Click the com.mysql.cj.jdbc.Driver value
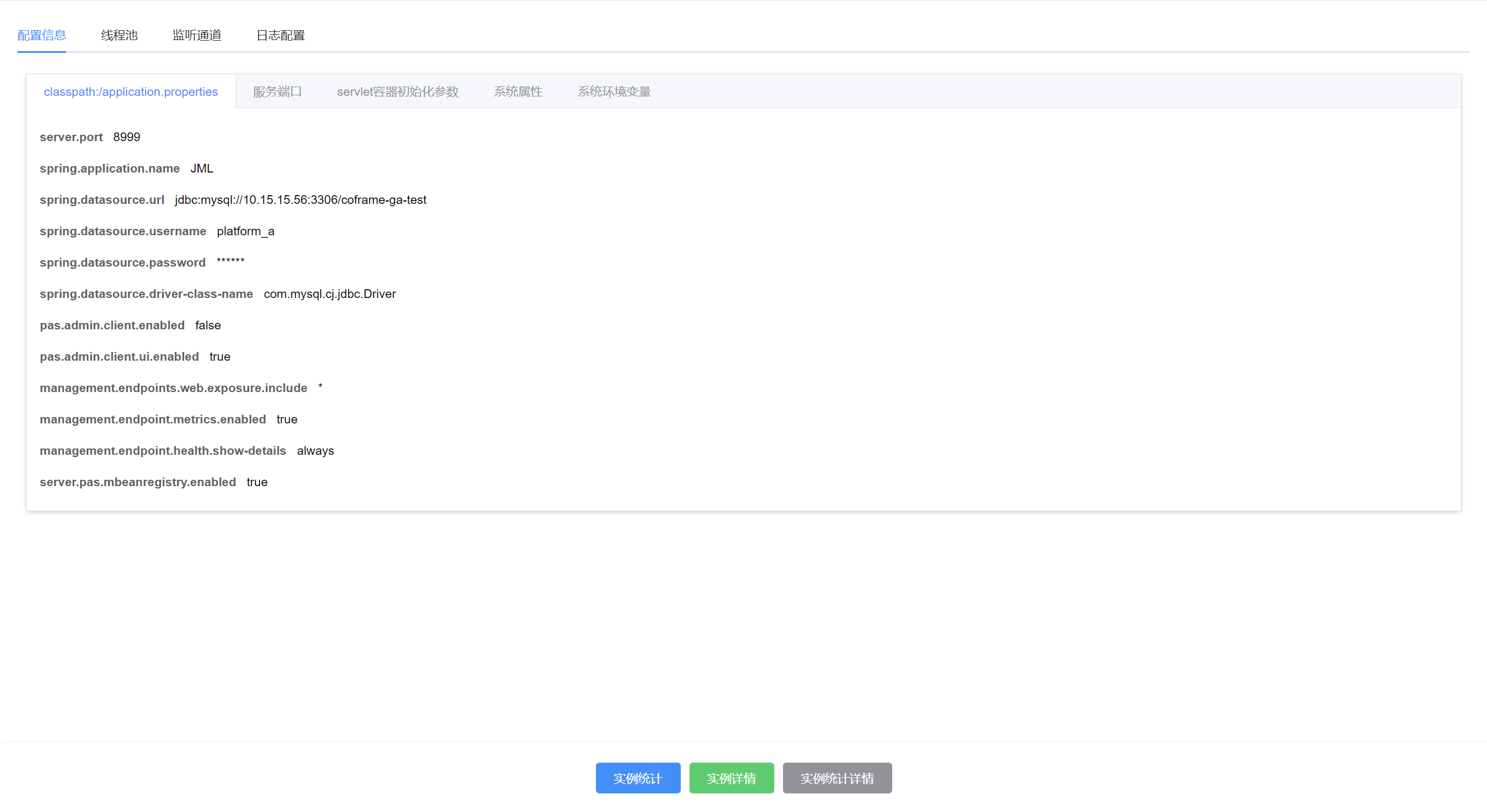 (x=329, y=294)
